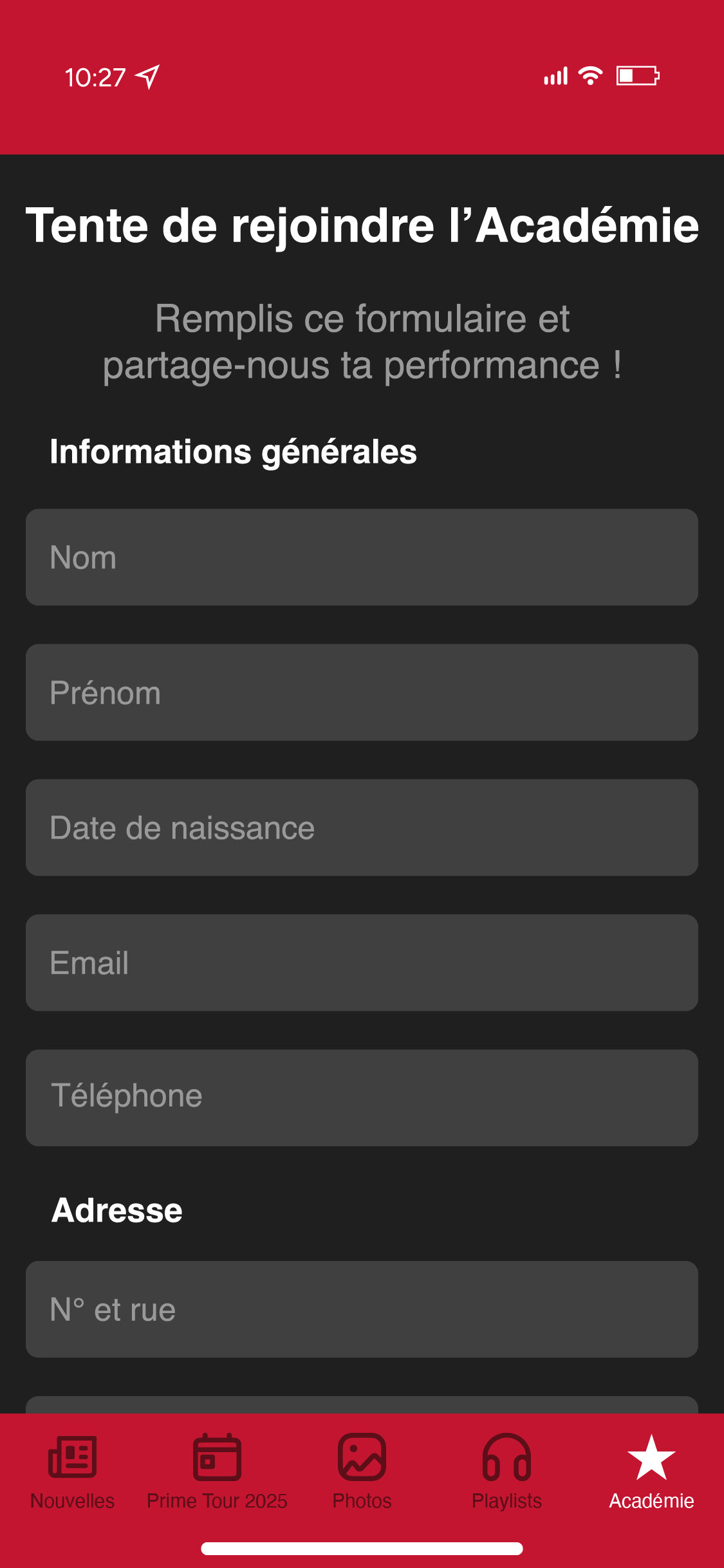Tap the newspaper icon for Nouvelles
The width and height of the screenshot is (724, 1568).
tap(72, 1457)
